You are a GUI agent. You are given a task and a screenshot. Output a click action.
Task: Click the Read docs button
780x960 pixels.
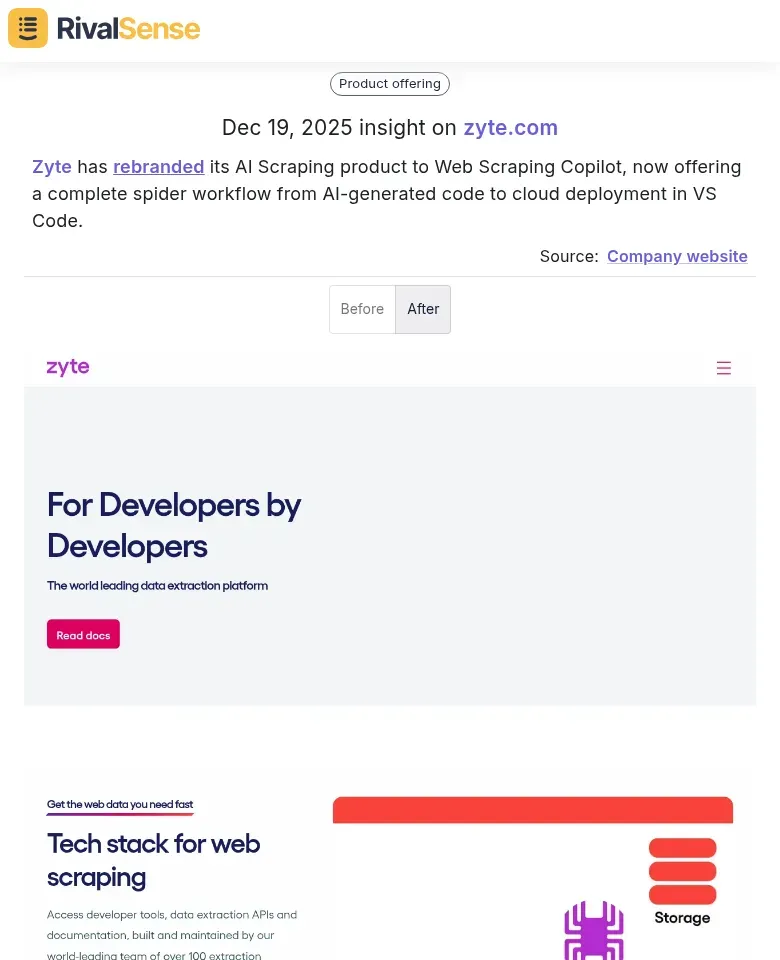click(x=83, y=634)
